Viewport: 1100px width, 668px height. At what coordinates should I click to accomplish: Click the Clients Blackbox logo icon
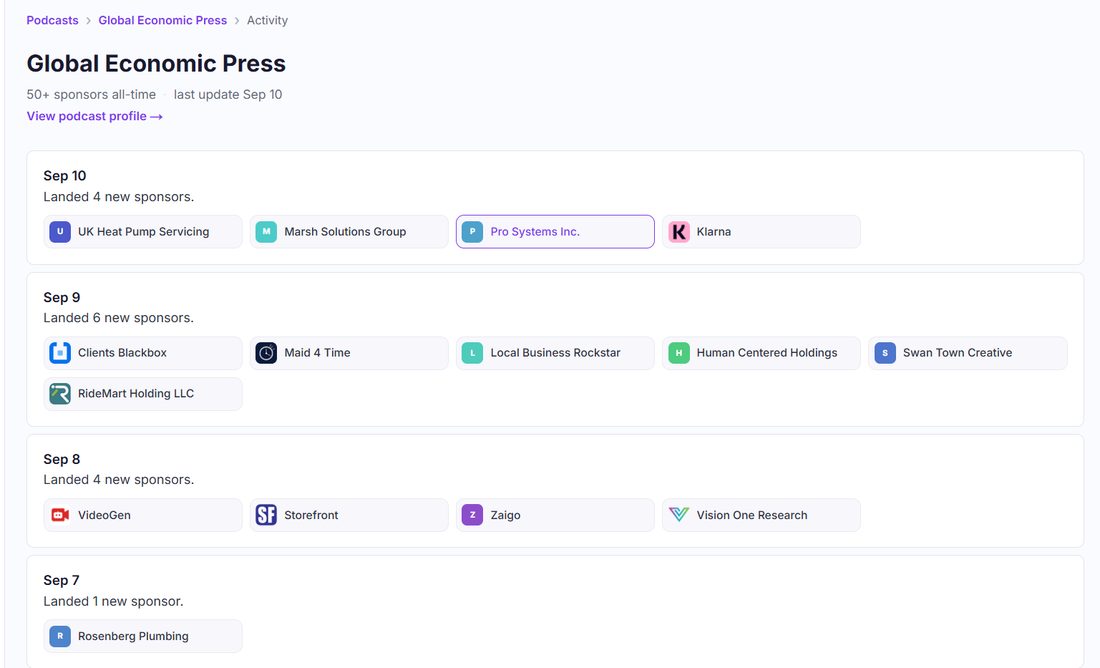pyautogui.click(x=60, y=353)
